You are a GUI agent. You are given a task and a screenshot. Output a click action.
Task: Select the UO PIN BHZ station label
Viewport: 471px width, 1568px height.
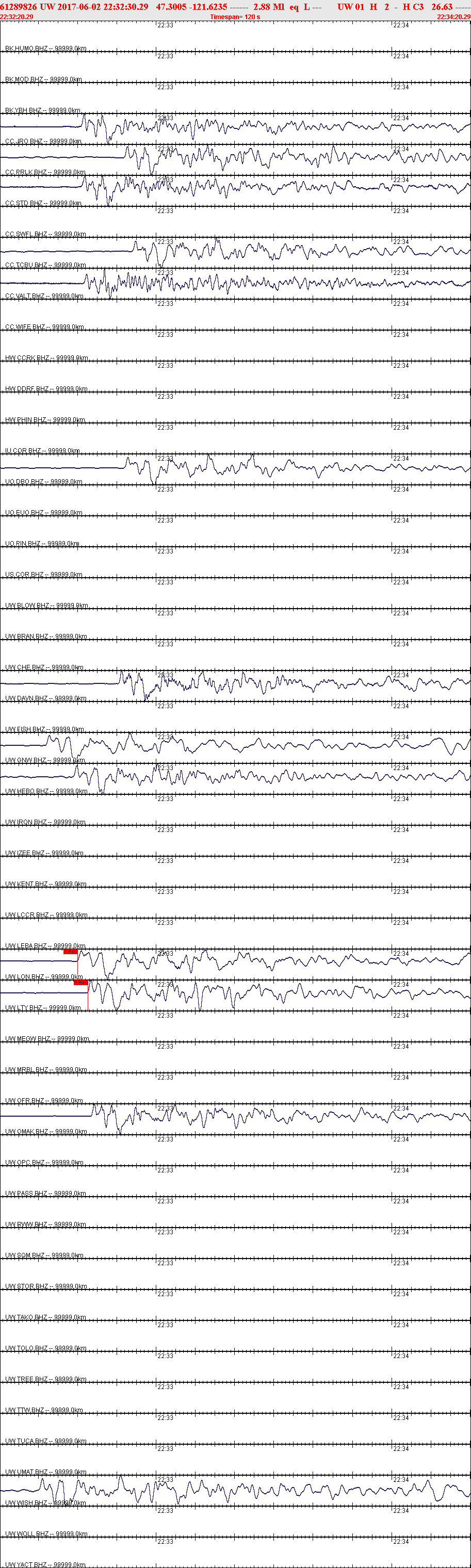(42, 544)
